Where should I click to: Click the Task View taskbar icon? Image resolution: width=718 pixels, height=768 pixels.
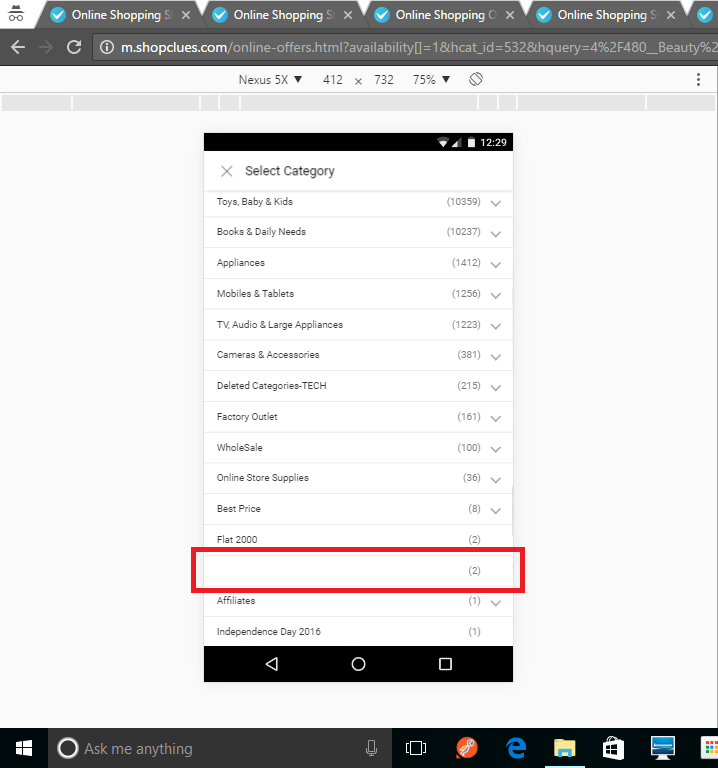[x=416, y=748]
